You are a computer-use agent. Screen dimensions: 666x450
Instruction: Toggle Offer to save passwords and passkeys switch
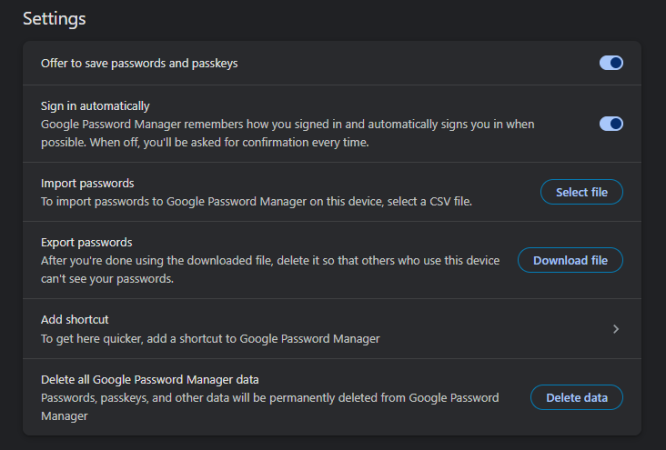[x=610, y=63]
